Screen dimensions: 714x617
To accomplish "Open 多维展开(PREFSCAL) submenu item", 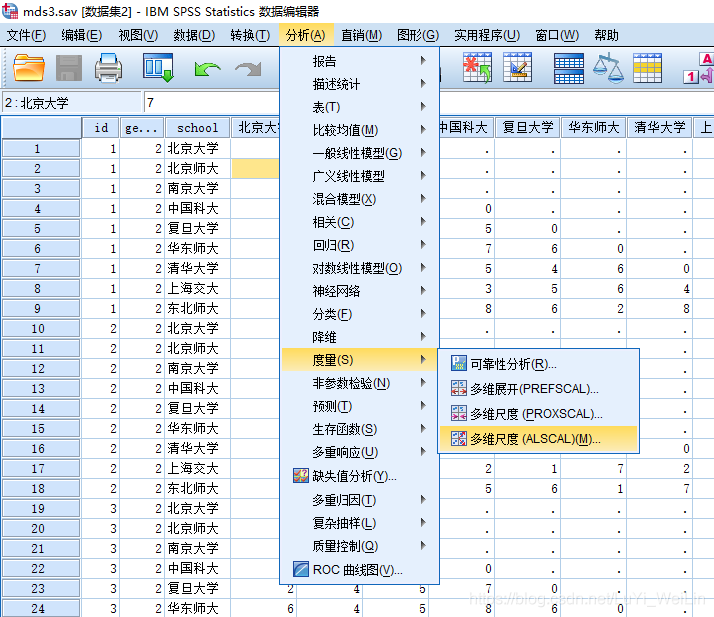I will pyautogui.click(x=538, y=388).
